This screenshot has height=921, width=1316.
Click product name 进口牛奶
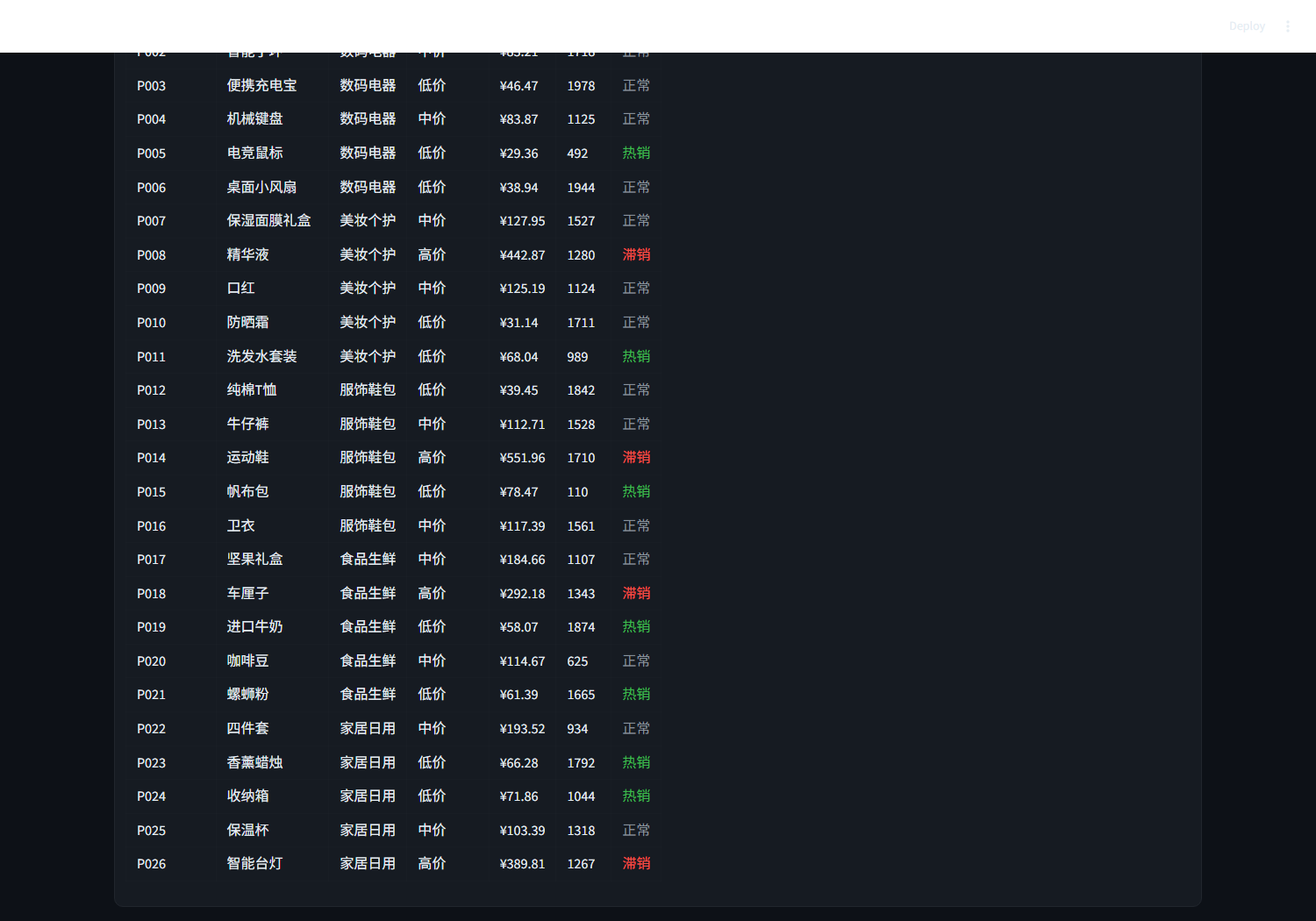click(x=254, y=627)
